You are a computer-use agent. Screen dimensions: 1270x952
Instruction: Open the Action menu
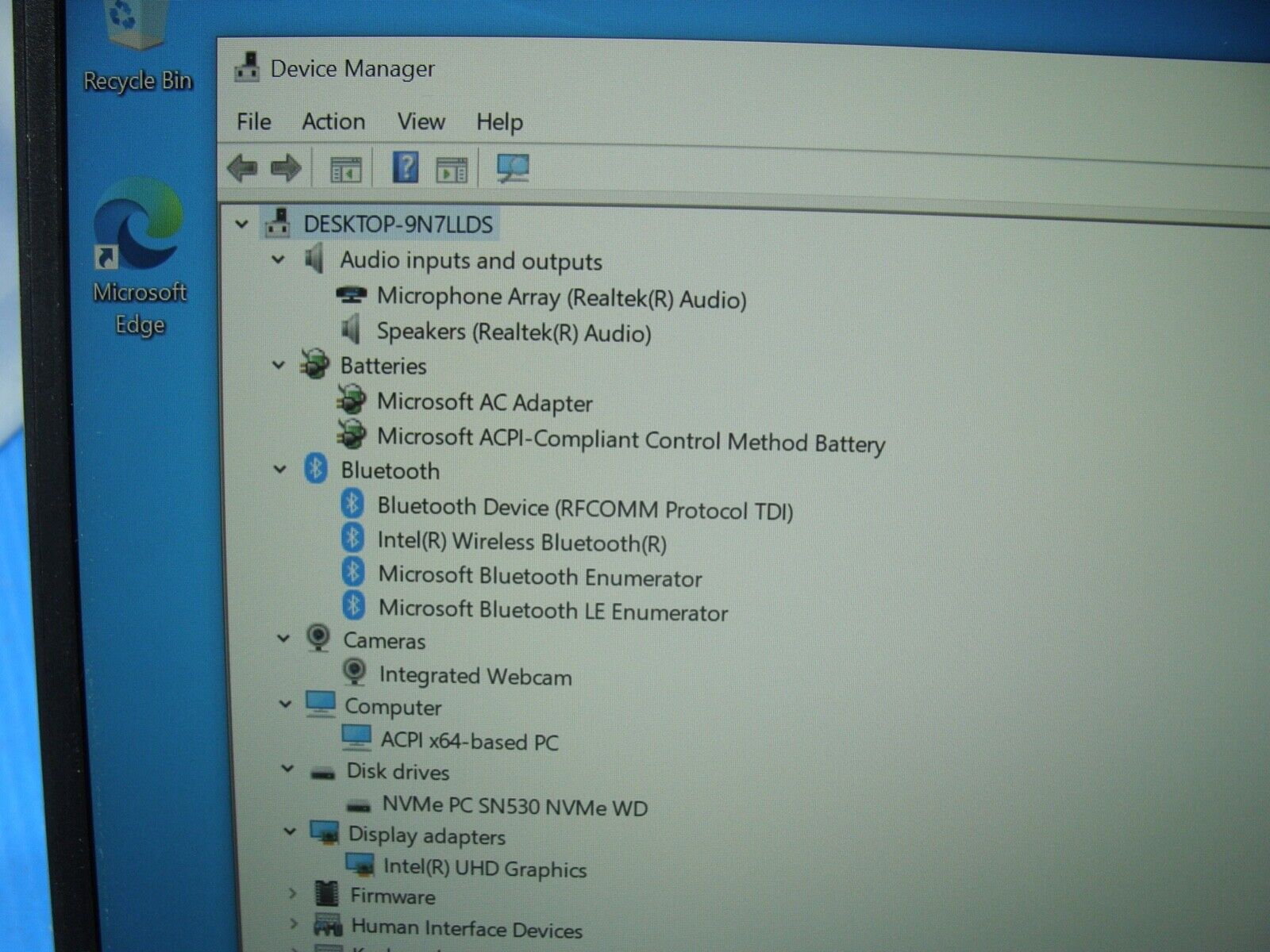click(333, 121)
